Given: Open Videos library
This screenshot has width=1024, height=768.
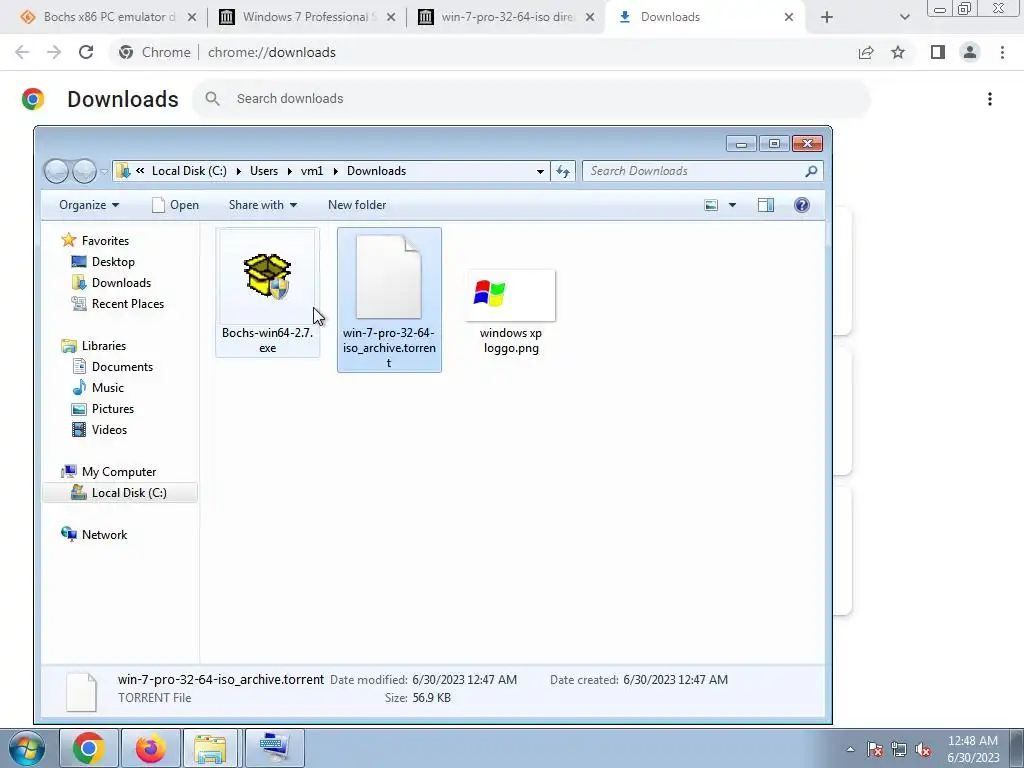Looking at the screenshot, I should tap(109, 430).
